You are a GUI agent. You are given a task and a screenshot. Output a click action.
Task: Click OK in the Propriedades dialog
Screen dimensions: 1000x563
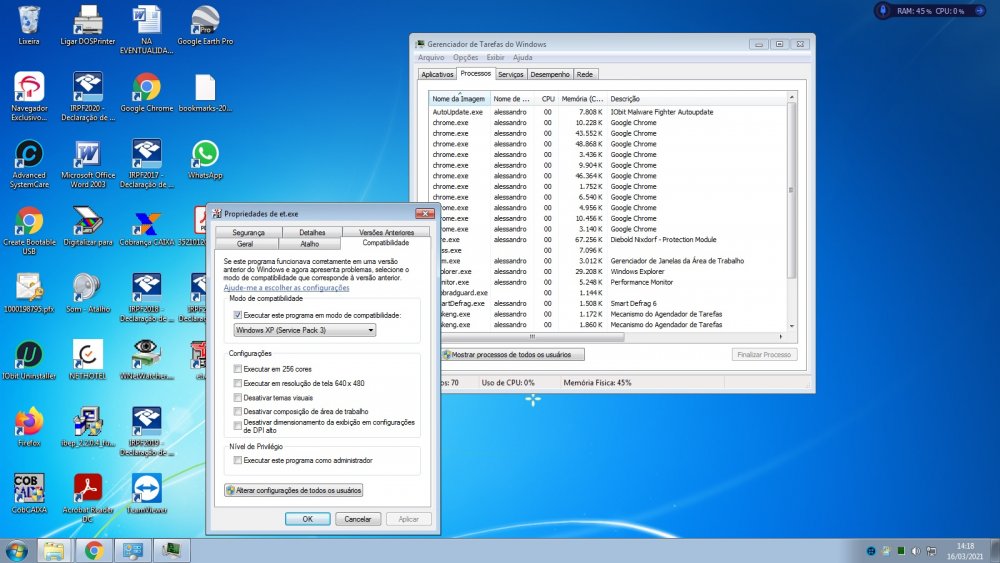point(307,519)
